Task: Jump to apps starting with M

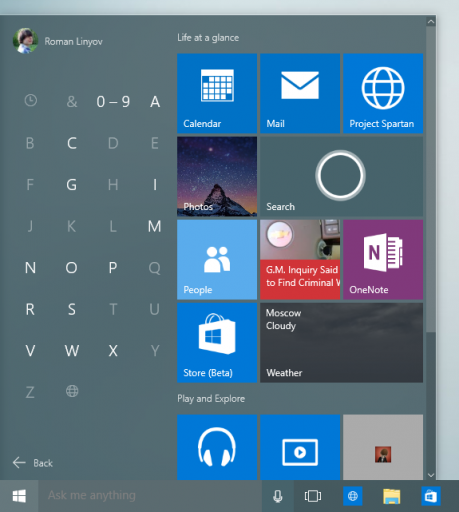Action: (x=155, y=226)
